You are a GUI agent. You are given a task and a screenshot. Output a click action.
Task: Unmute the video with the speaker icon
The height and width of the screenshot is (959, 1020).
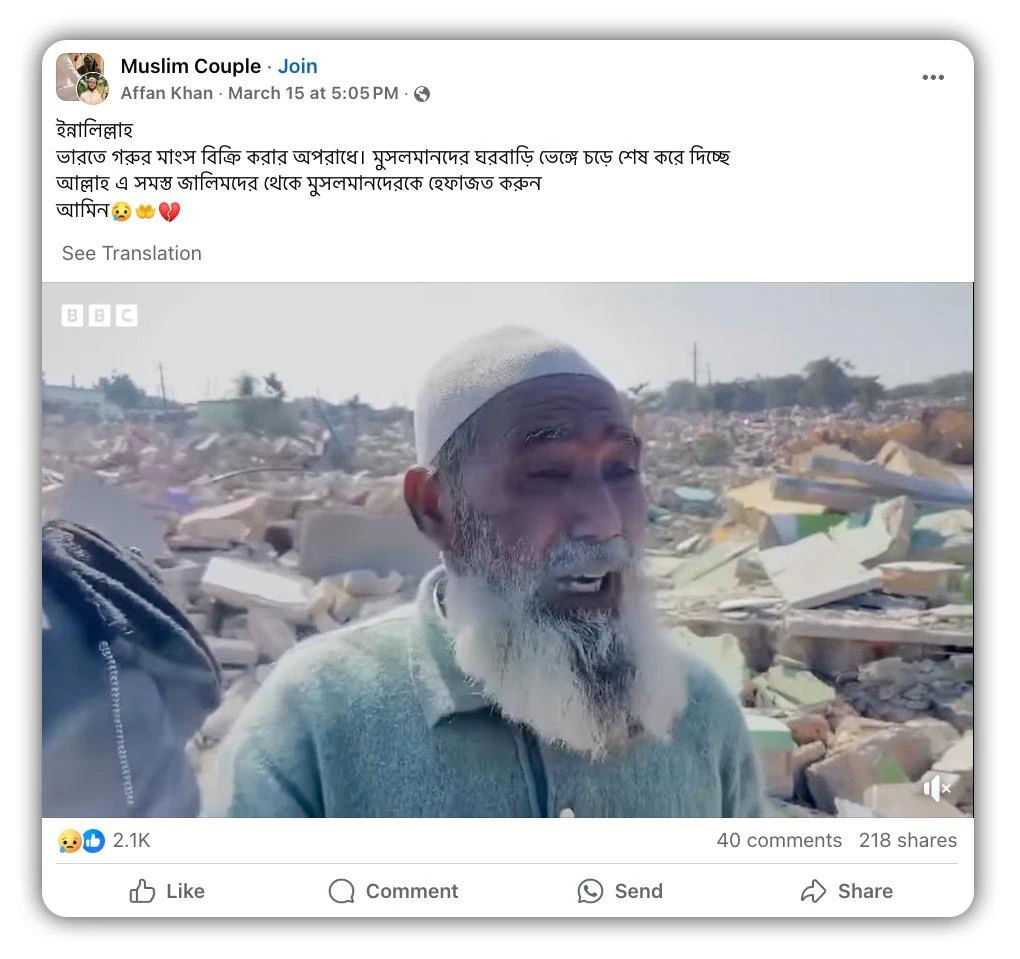click(x=937, y=788)
